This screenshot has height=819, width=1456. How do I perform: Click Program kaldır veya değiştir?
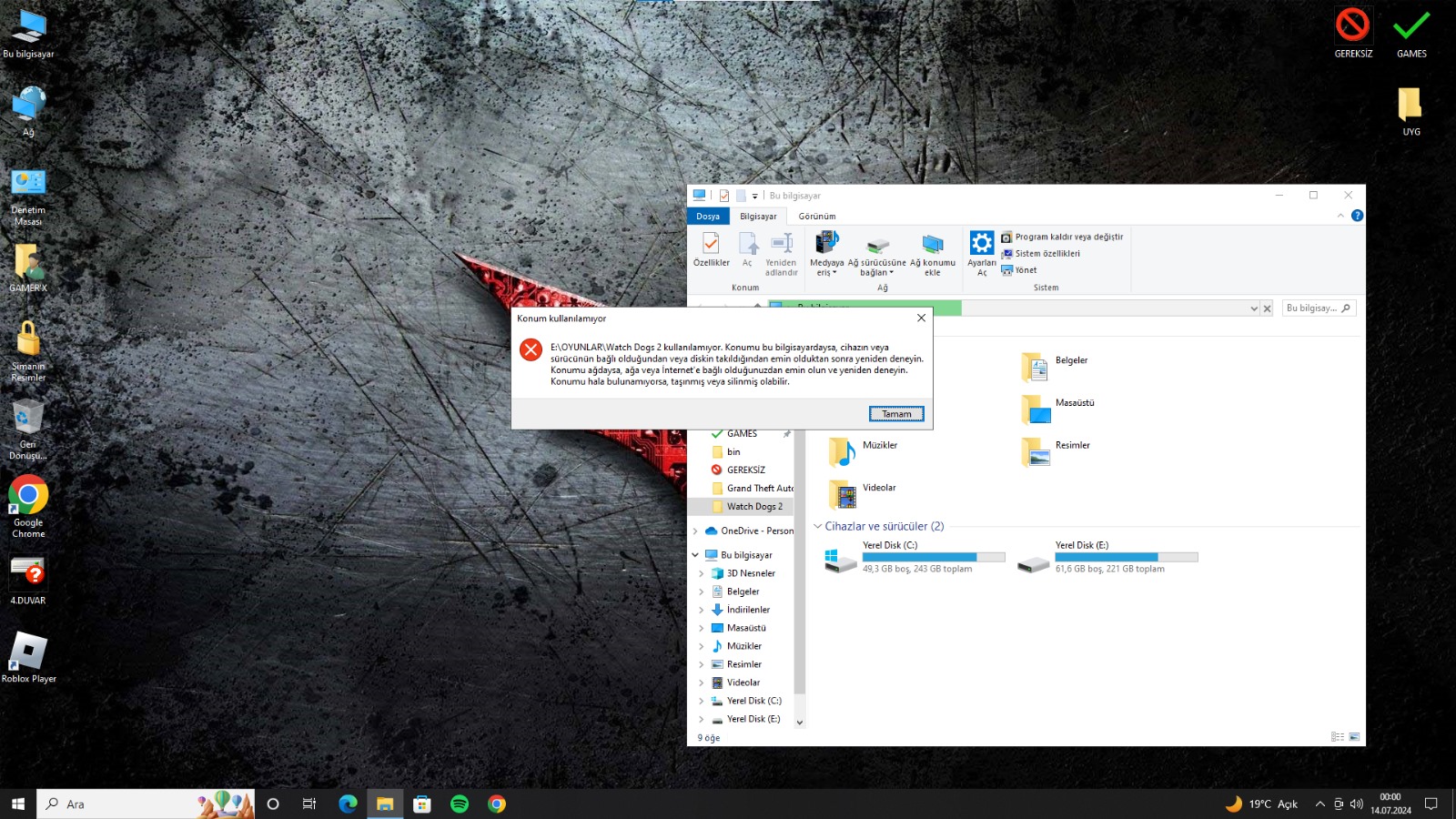pyautogui.click(x=1062, y=237)
